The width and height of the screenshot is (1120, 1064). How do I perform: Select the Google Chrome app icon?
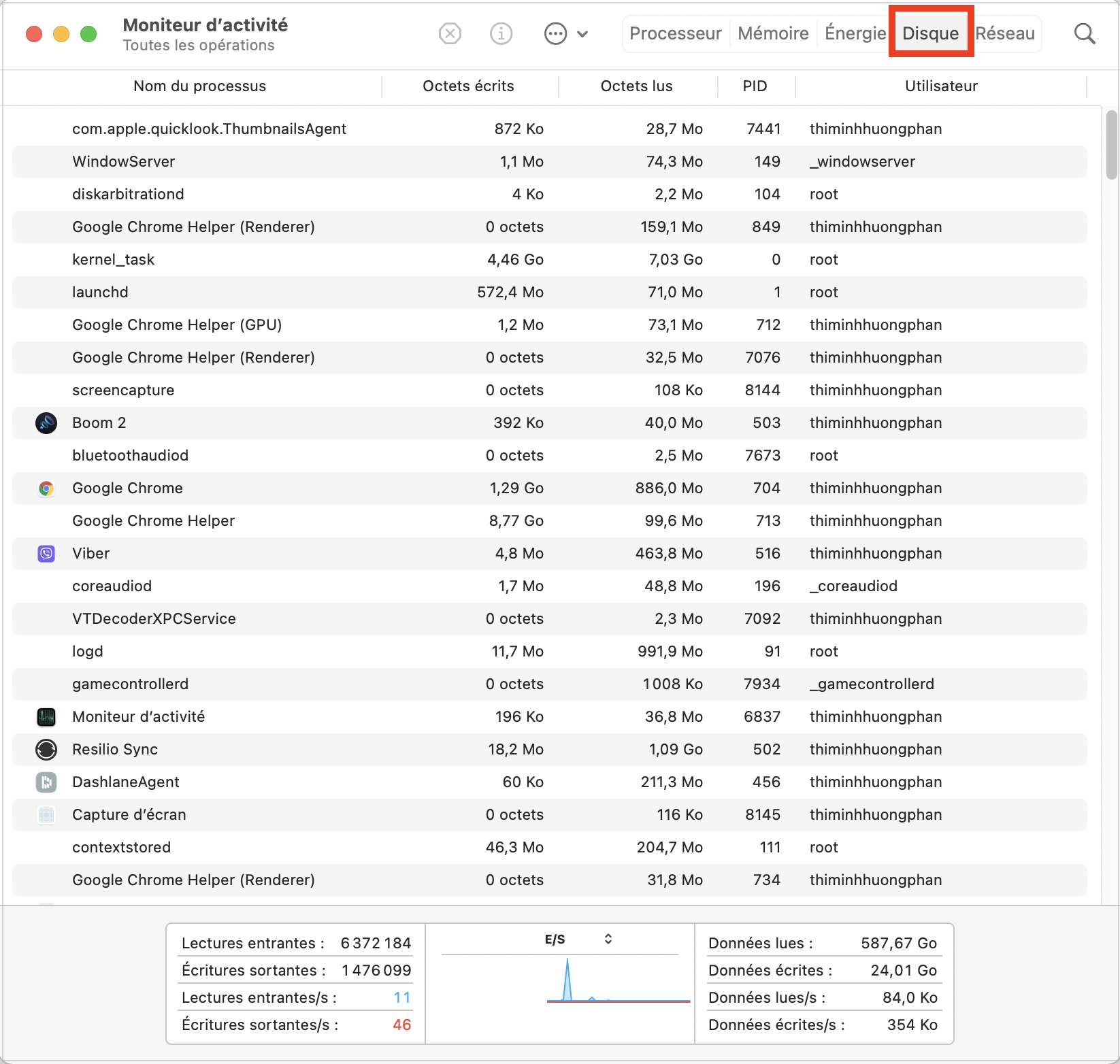46,488
